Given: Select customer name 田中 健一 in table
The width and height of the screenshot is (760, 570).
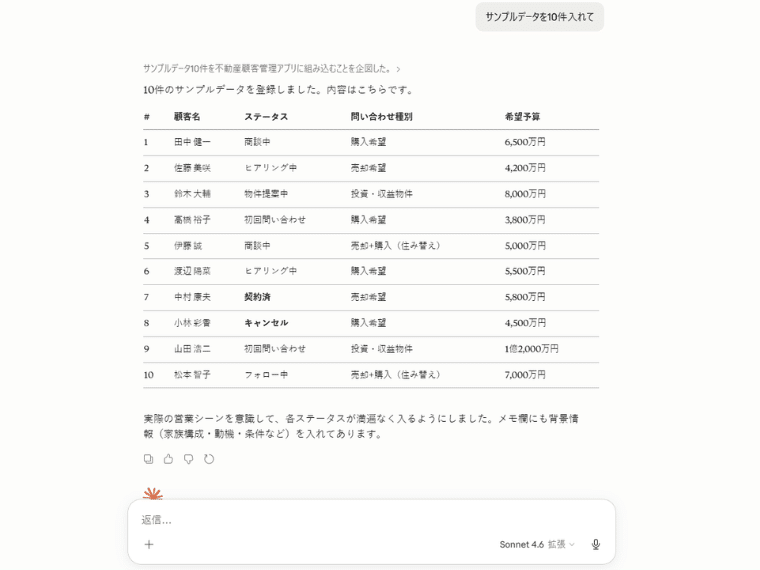Looking at the screenshot, I should click(x=192, y=143).
